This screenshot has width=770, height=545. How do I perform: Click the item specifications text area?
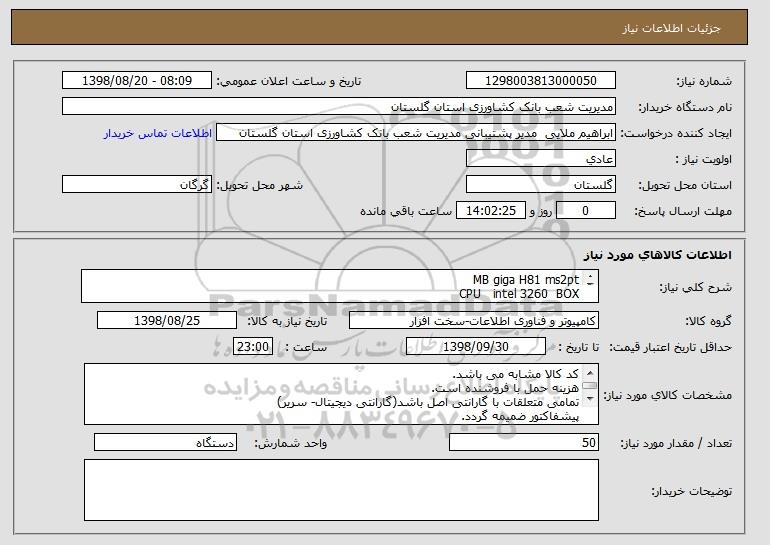coord(341,394)
